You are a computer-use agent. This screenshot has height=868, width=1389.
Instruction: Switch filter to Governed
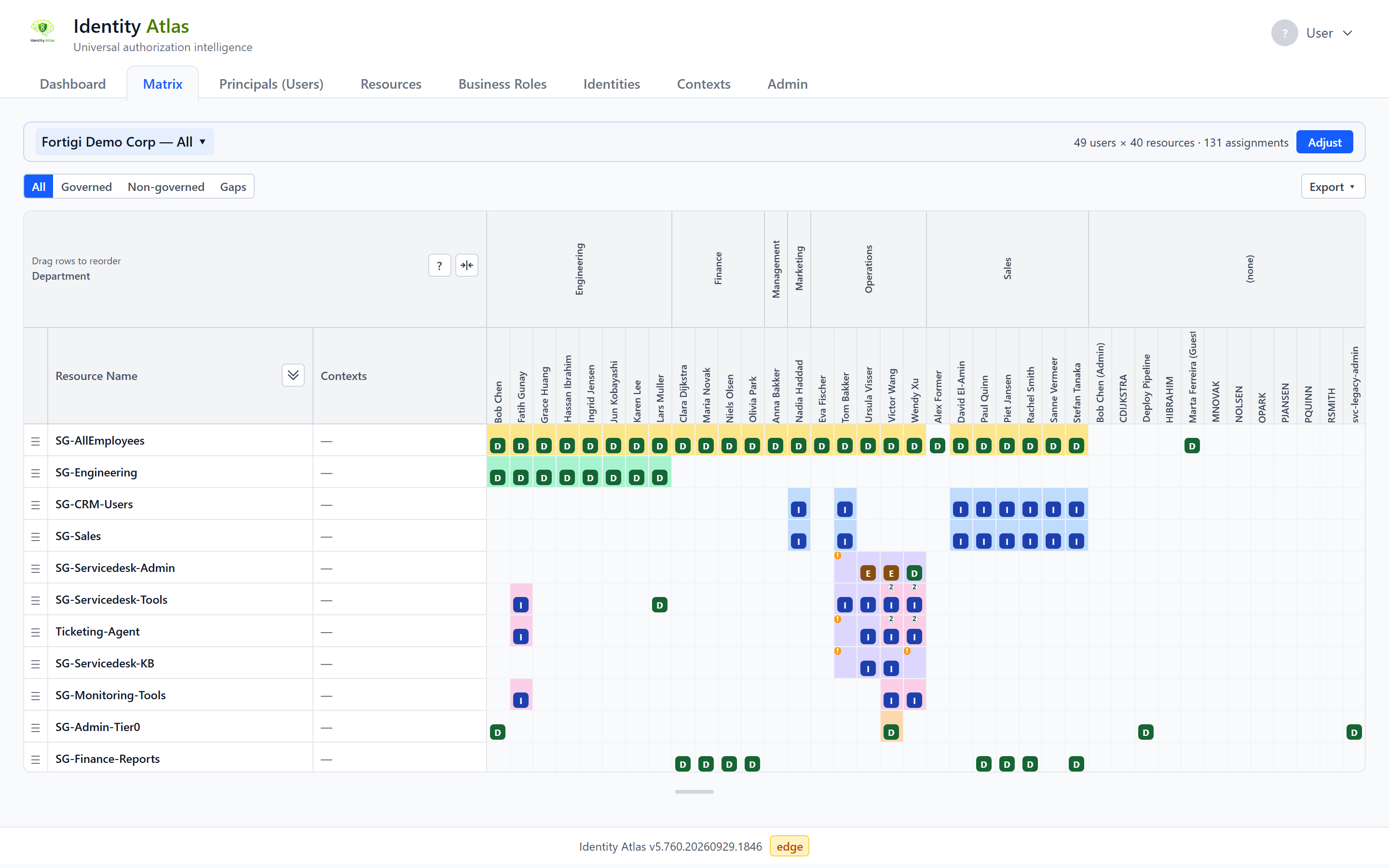point(86,187)
